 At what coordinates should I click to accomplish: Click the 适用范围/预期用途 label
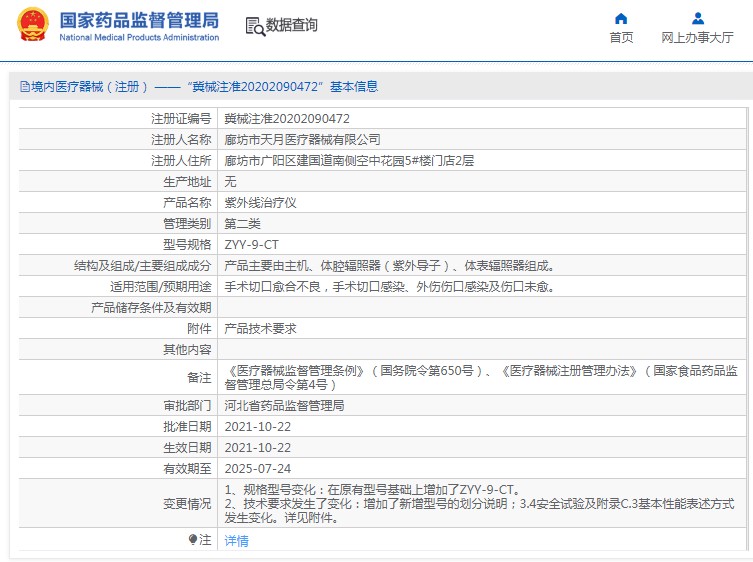click(x=160, y=287)
